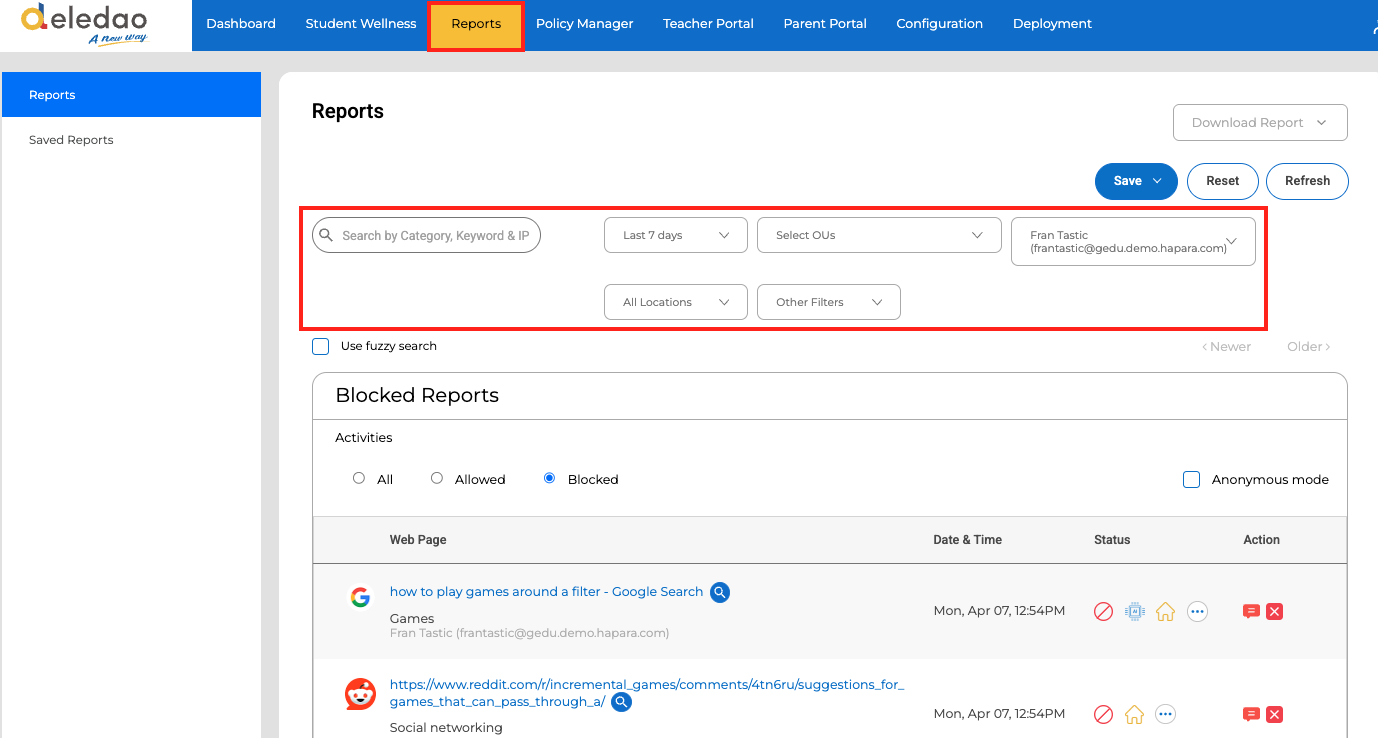The image size is (1378, 738).
Task: Click the red comment icon in Google Search row
Action: 1251,612
